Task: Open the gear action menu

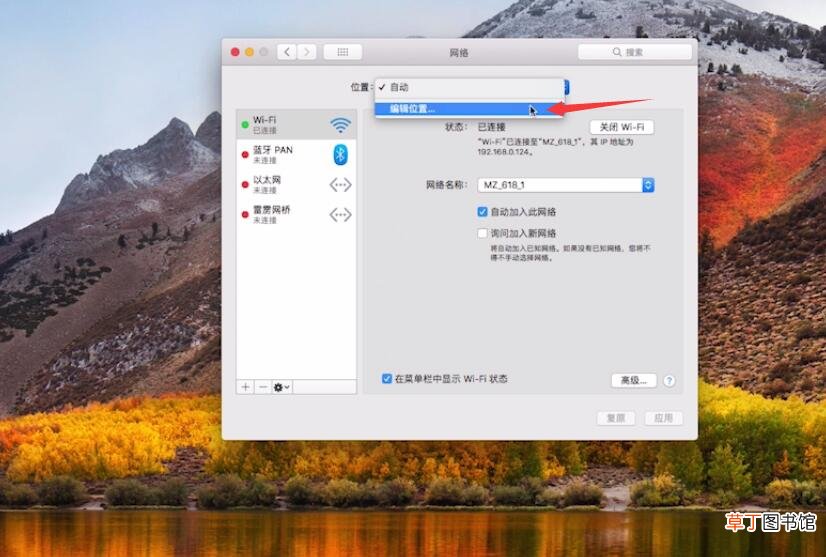Action: [x=281, y=387]
